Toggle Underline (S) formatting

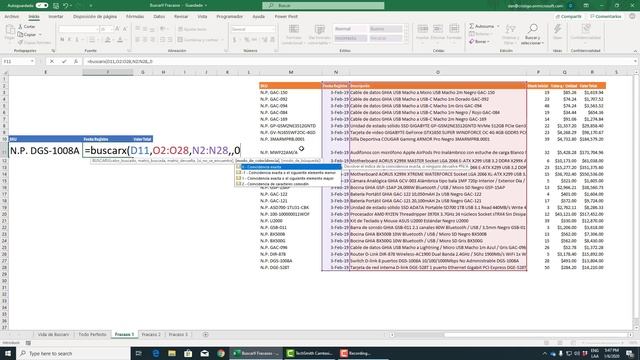pos(76,40)
